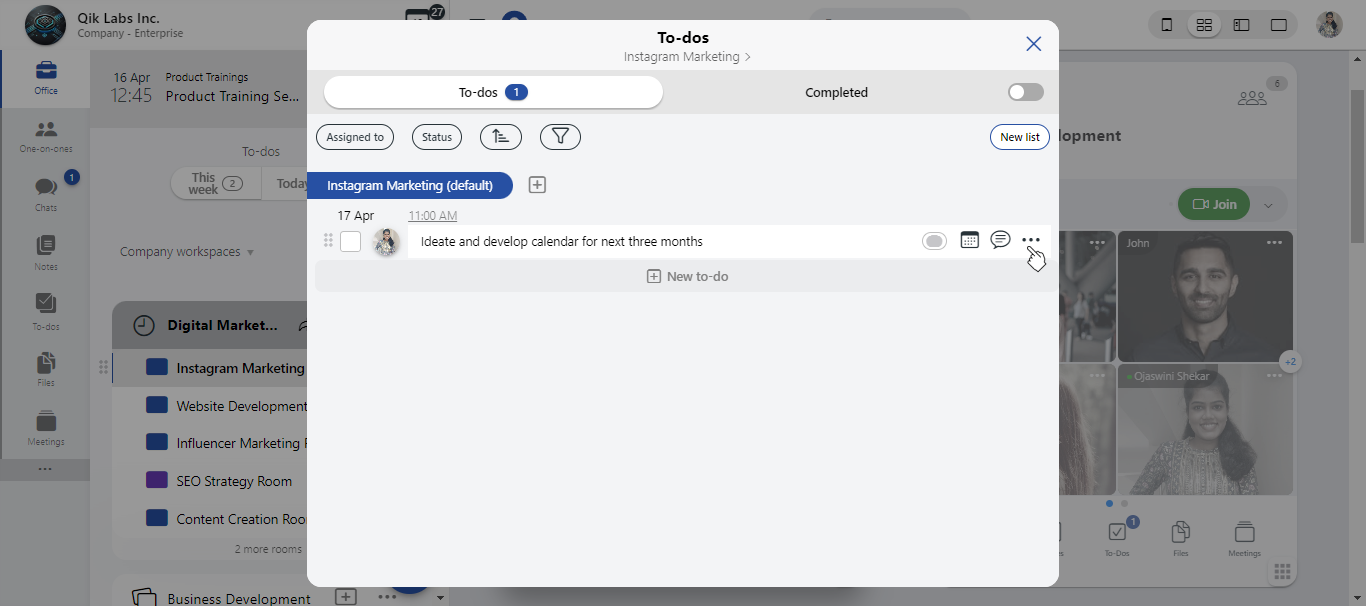Click the New list button
The image size is (1366, 606).
click(x=1019, y=137)
